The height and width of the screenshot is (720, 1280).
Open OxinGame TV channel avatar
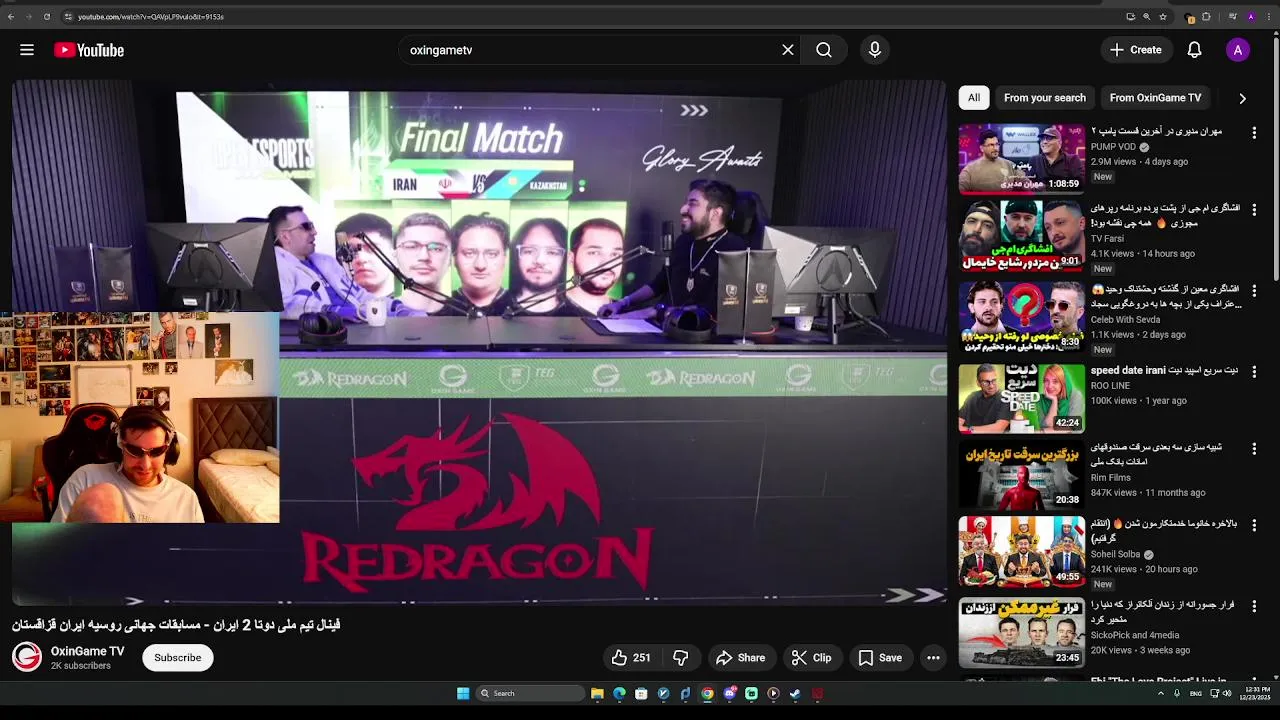point(27,657)
